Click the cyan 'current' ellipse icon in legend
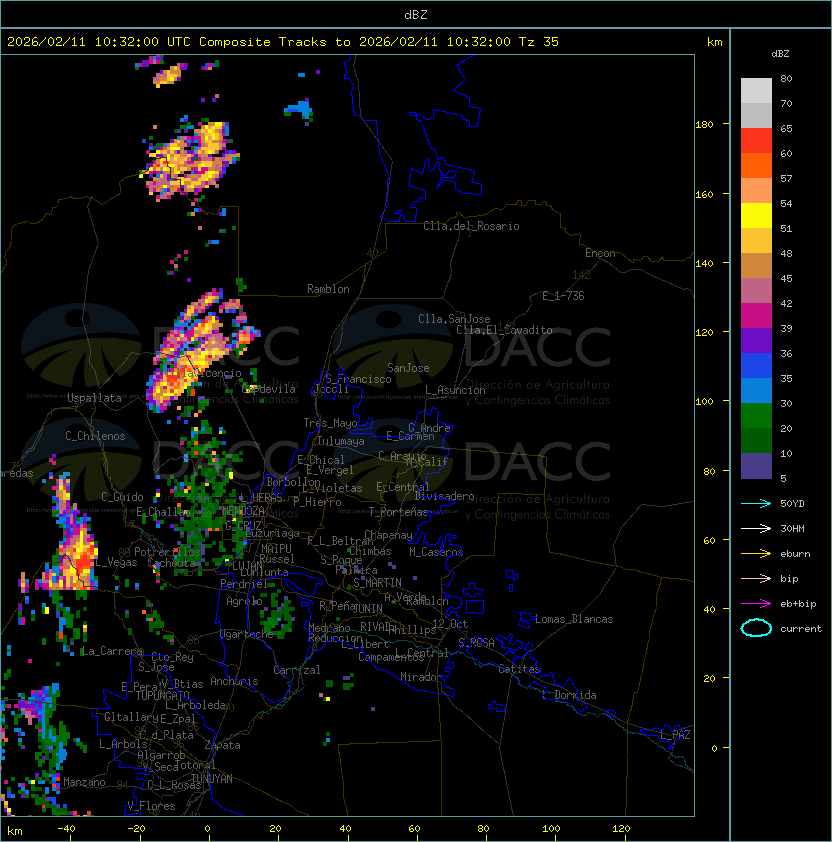832x842 pixels. pyautogui.click(x=756, y=628)
